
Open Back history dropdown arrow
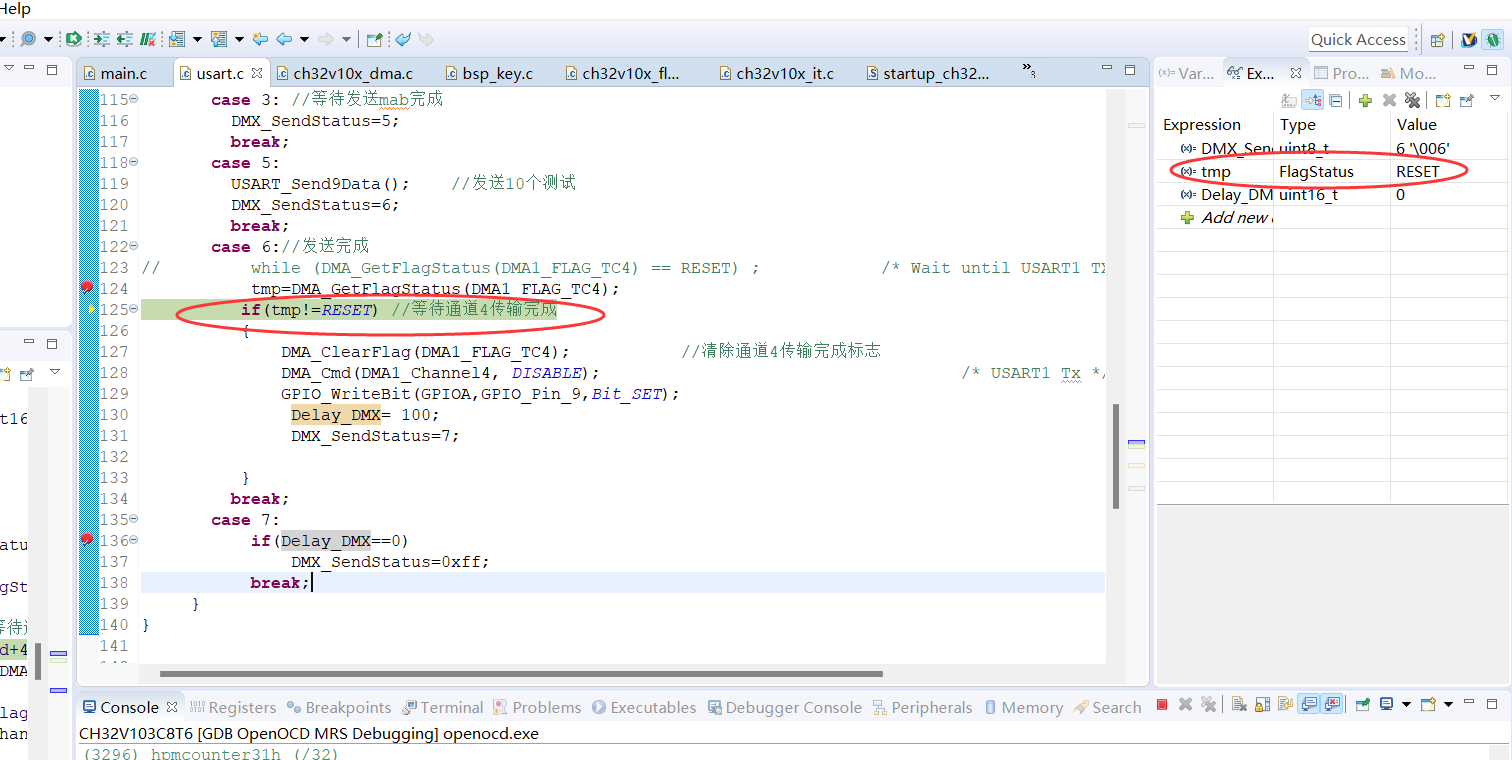click(x=303, y=40)
